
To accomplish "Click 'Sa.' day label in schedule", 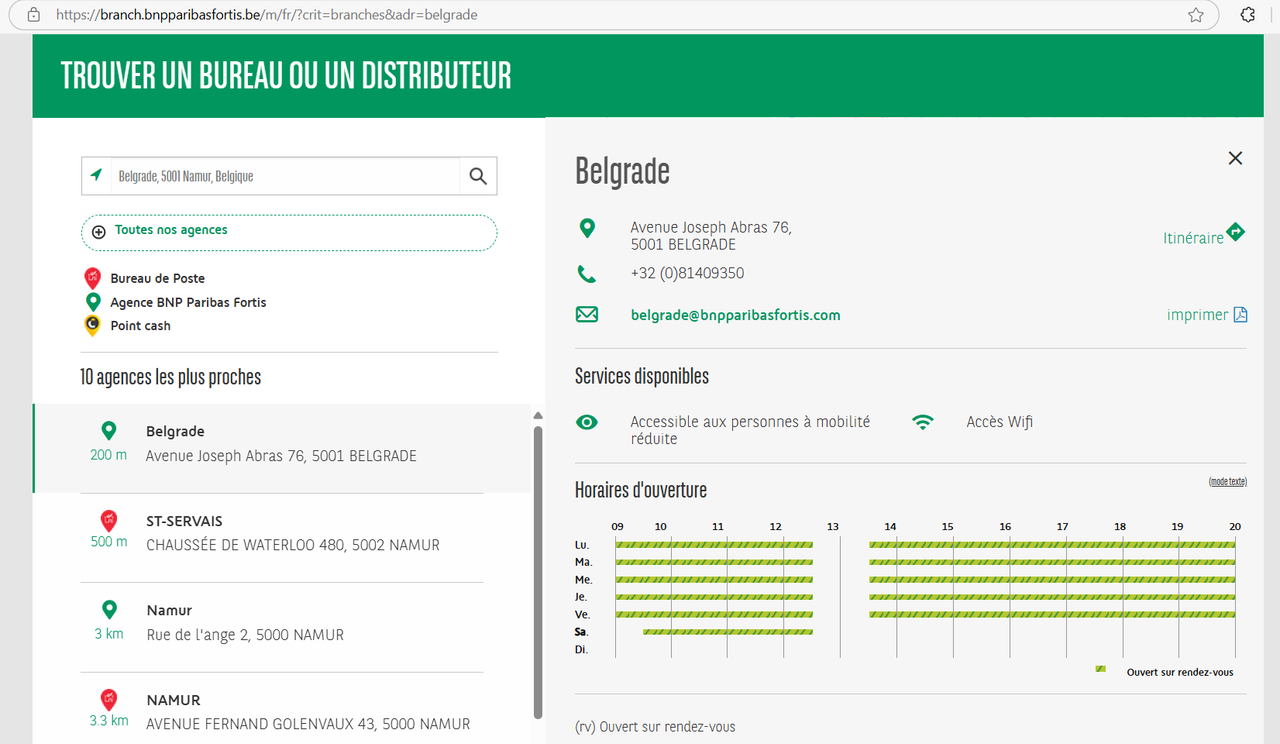I will (582, 632).
